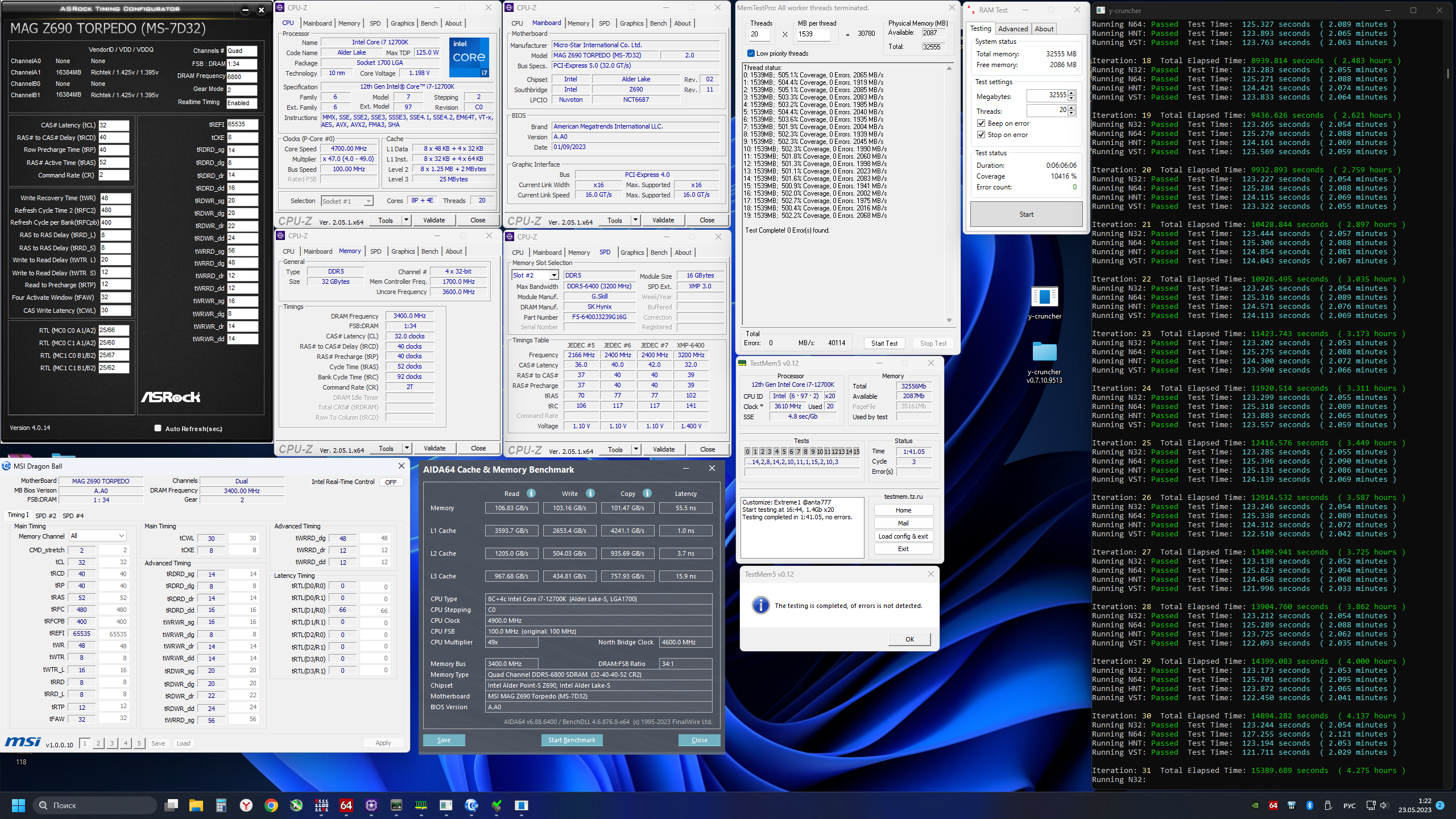Image resolution: width=1456 pixels, height=819 pixels.
Task: Open the SPD #2 tab in MSI Dragon Ball
Action: point(45,516)
